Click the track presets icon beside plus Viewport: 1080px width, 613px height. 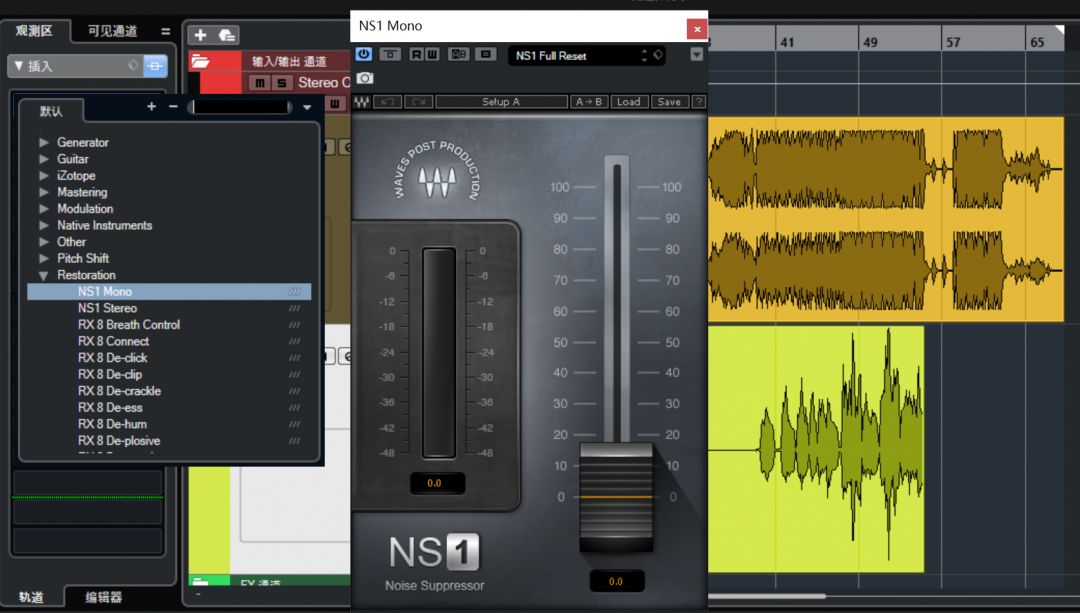coord(227,34)
